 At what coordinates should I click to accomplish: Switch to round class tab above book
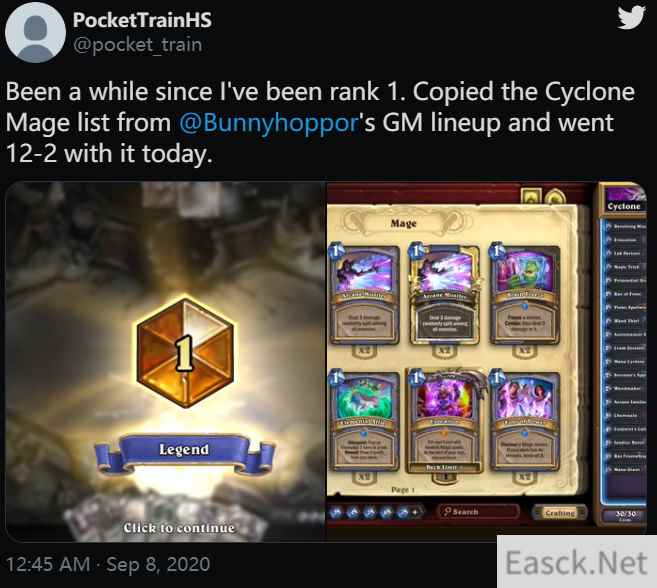click(x=556, y=197)
